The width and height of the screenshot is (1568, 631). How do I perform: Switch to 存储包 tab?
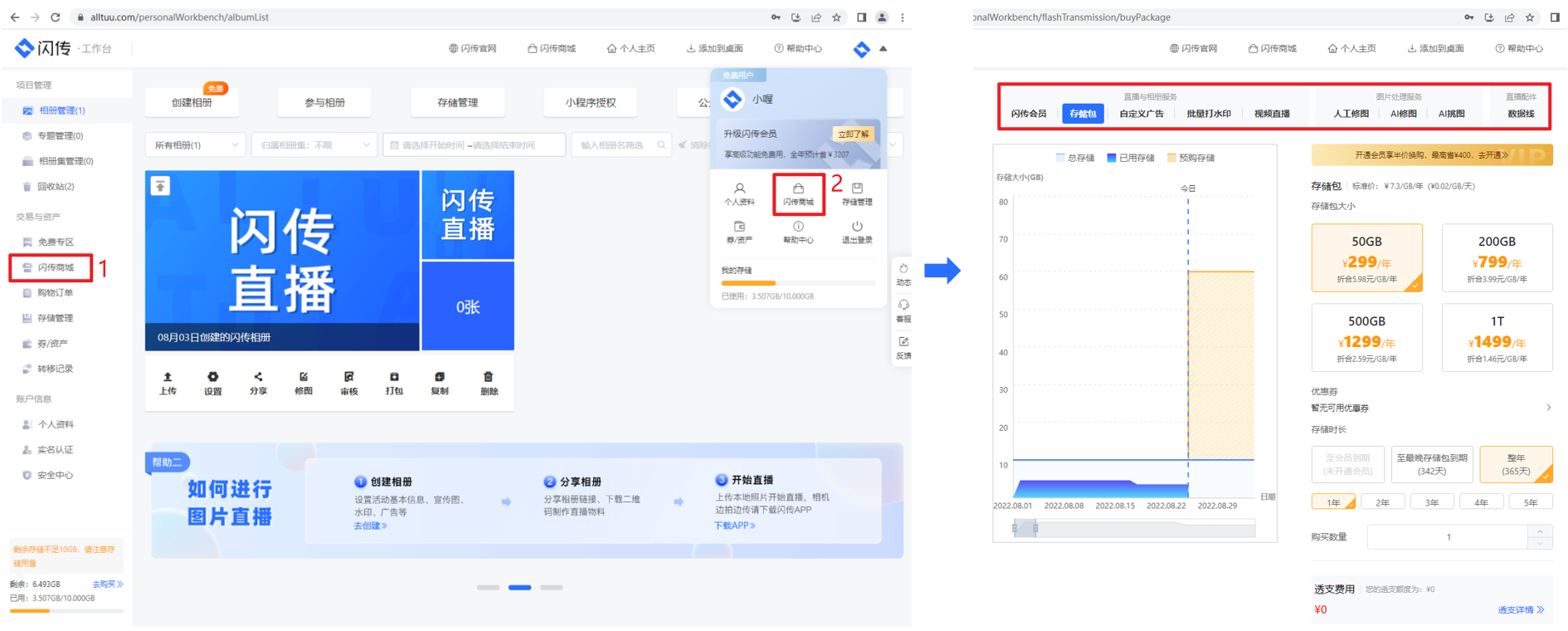[1083, 114]
